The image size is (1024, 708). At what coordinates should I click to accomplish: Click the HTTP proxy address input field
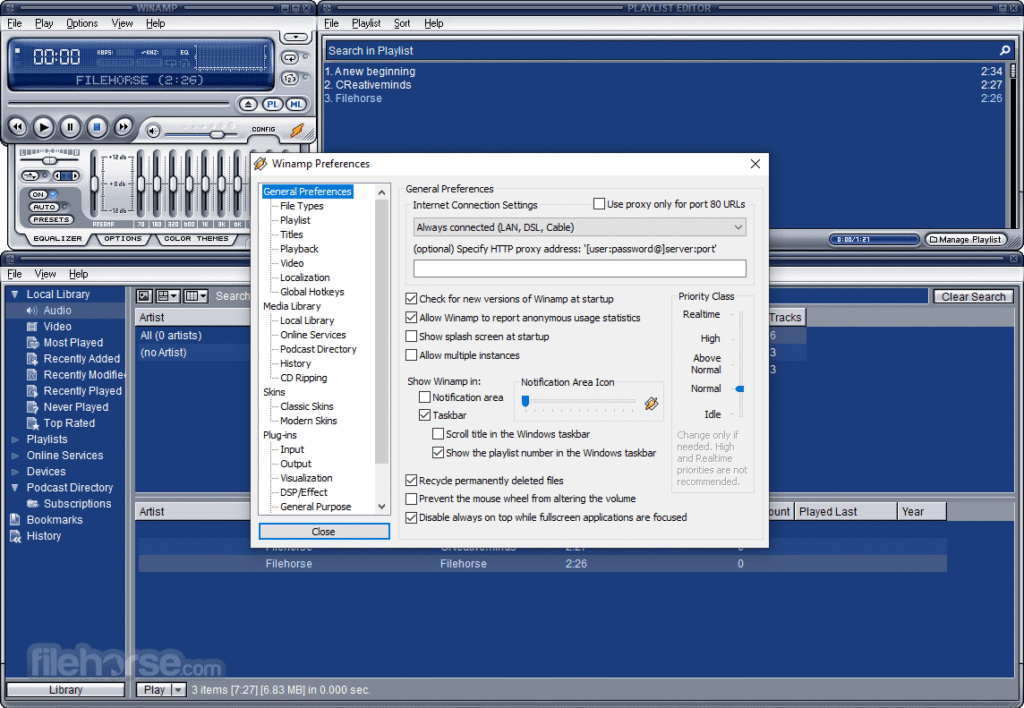pyautogui.click(x=578, y=268)
